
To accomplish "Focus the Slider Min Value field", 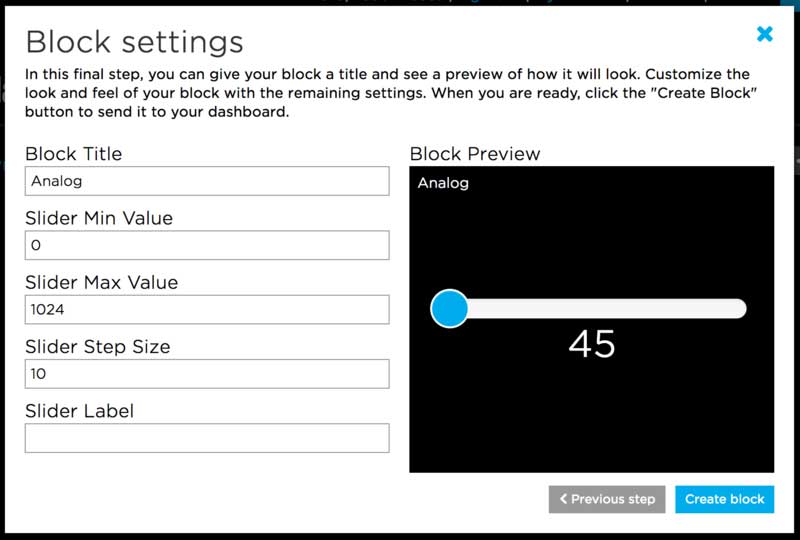I will pos(206,245).
